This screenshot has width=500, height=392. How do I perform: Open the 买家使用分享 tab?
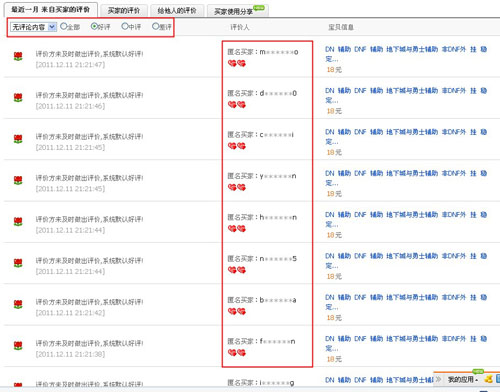point(238,11)
